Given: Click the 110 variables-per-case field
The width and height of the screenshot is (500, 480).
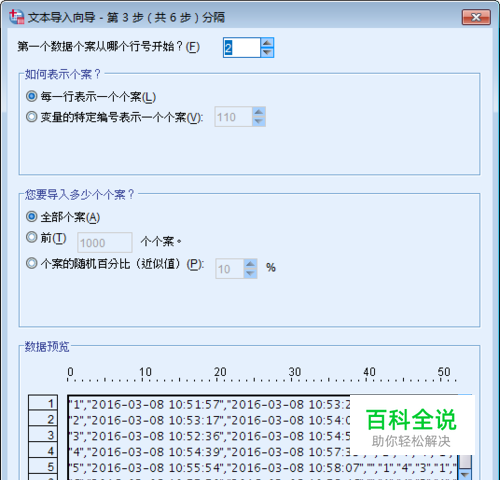Looking at the screenshot, I should pyautogui.click(x=233, y=117).
